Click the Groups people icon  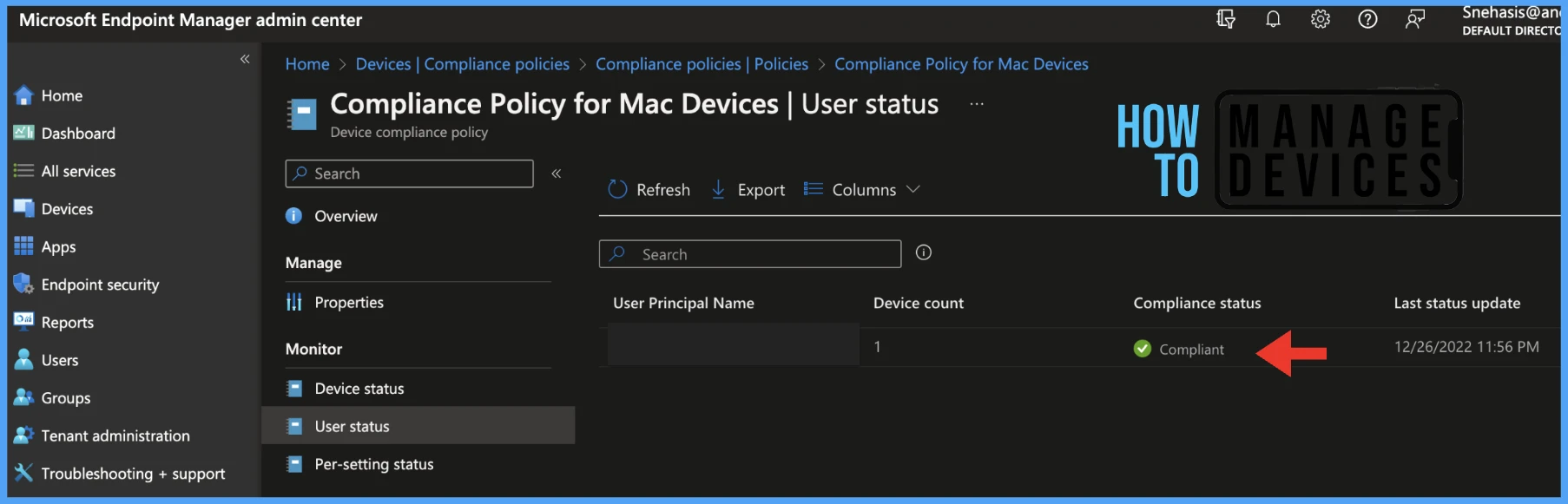[23, 397]
